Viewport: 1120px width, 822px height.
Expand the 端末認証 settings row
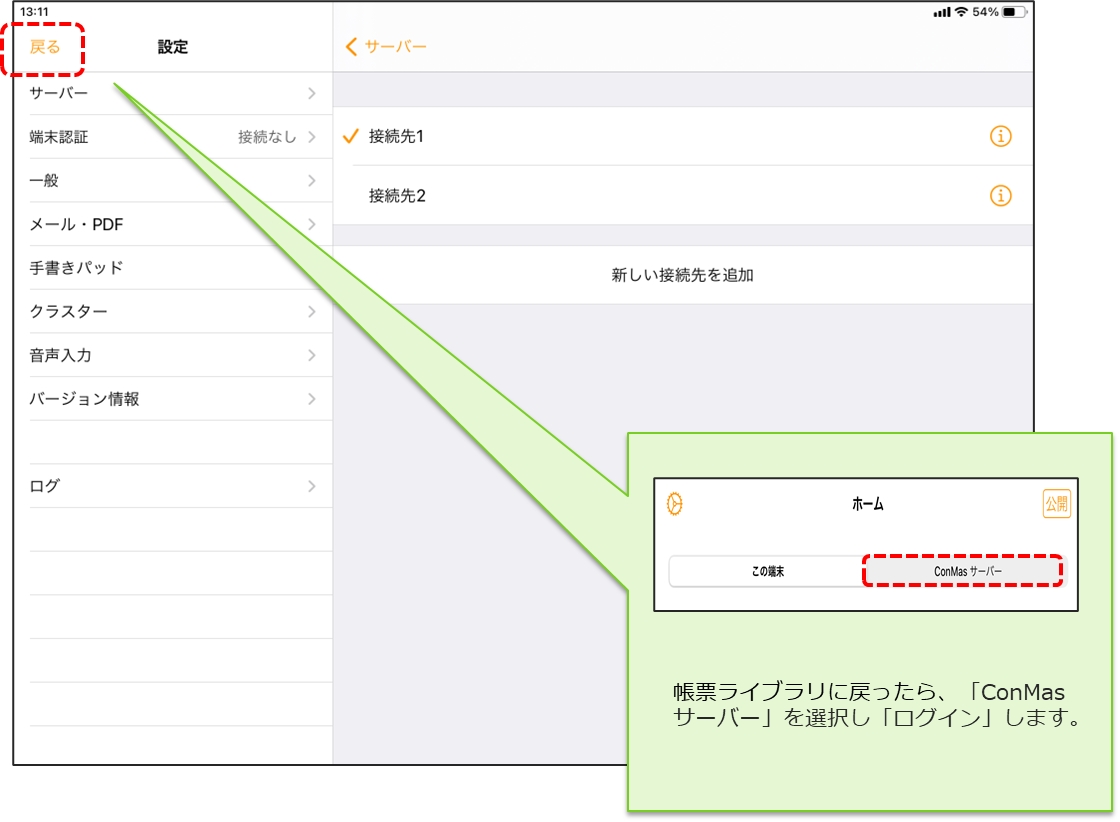[172, 137]
